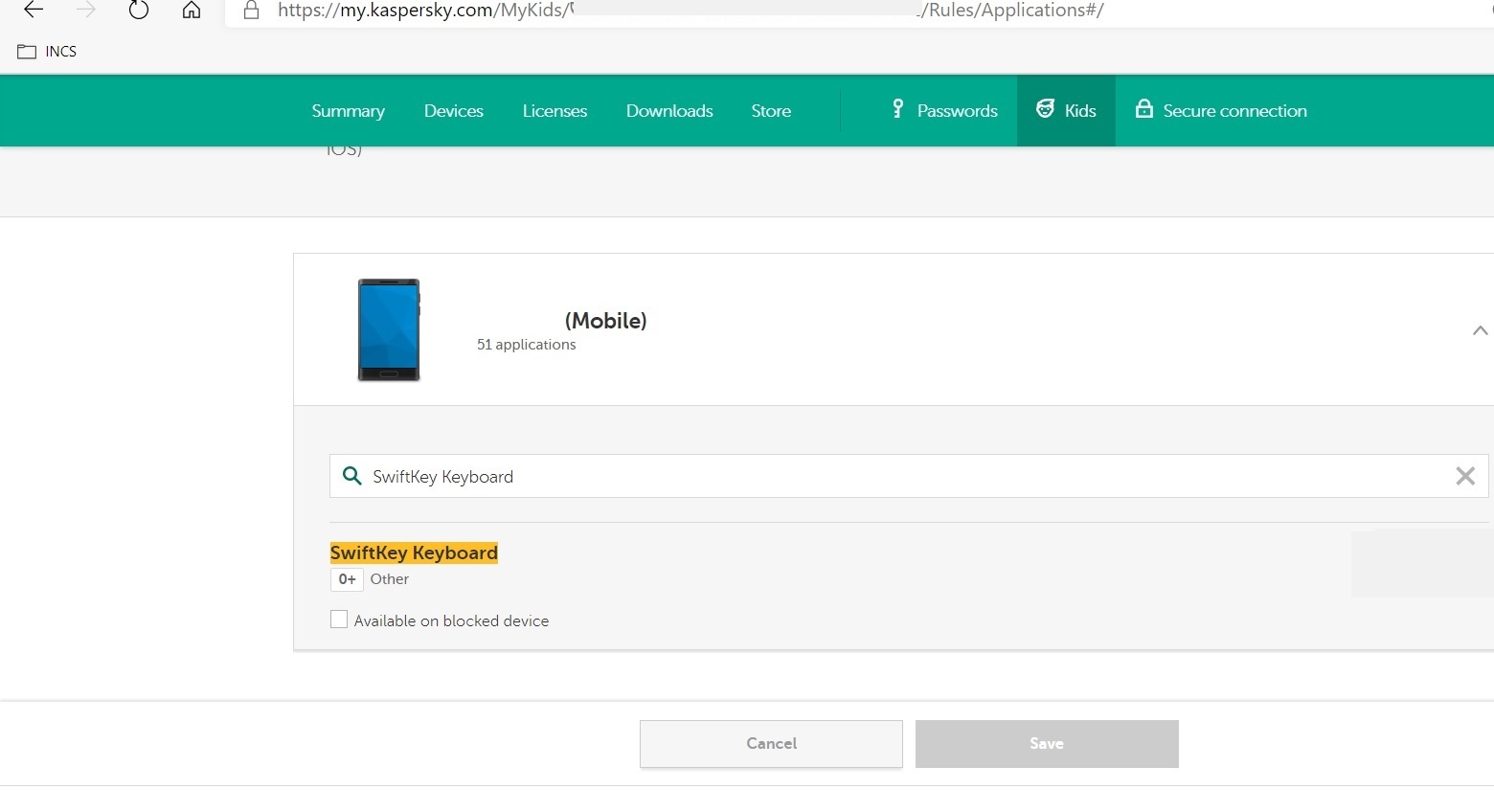
Task: Click the browser forward arrow
Action: tap(86, 11)
